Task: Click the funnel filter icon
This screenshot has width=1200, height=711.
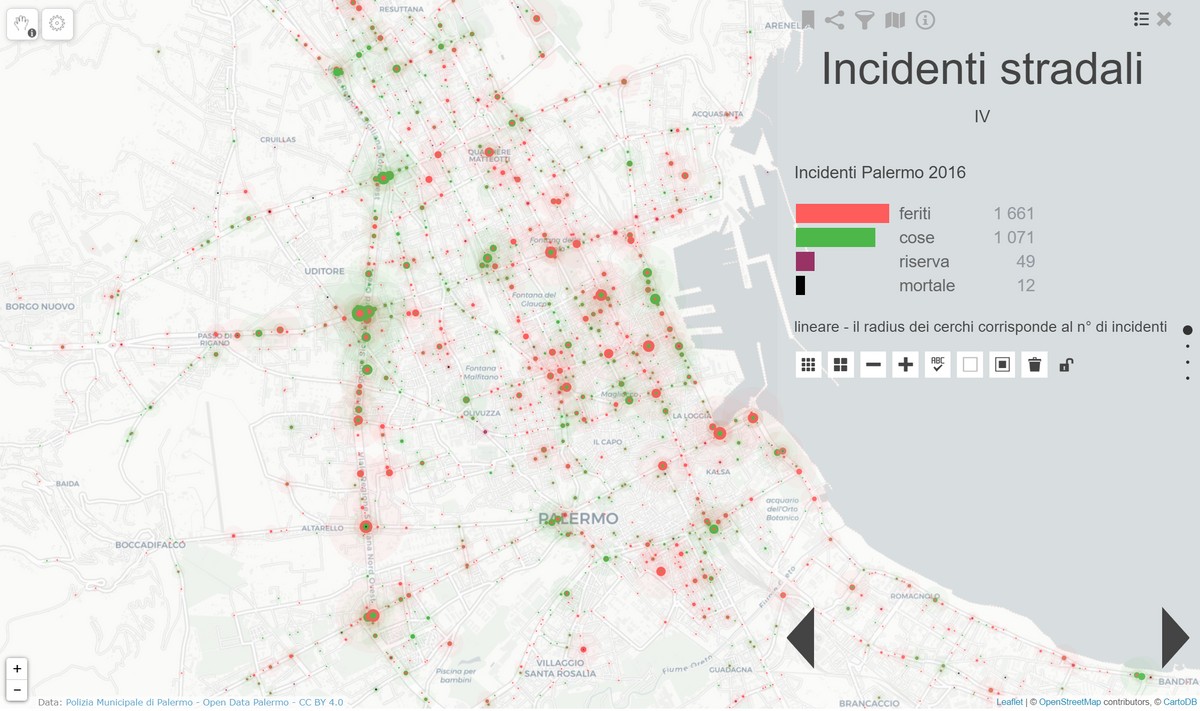Action: pos(865,19)
